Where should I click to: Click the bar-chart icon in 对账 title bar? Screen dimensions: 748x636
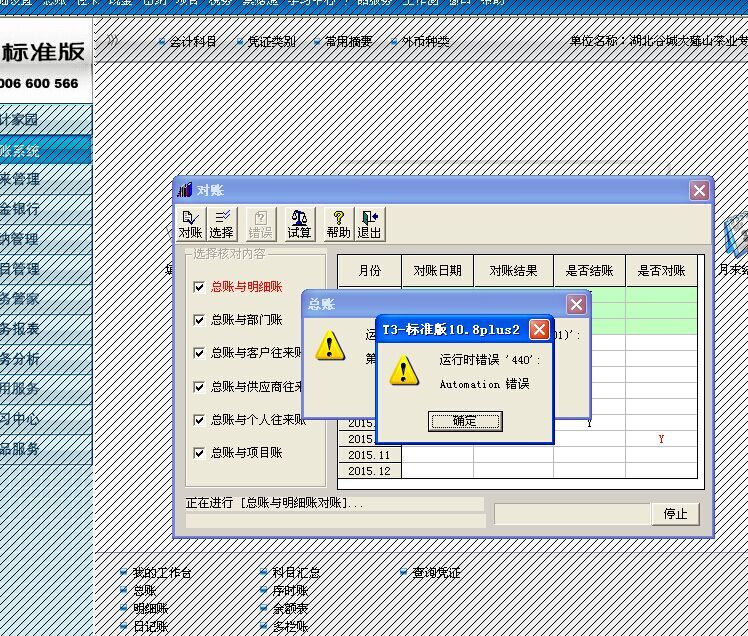coord(185,190)
